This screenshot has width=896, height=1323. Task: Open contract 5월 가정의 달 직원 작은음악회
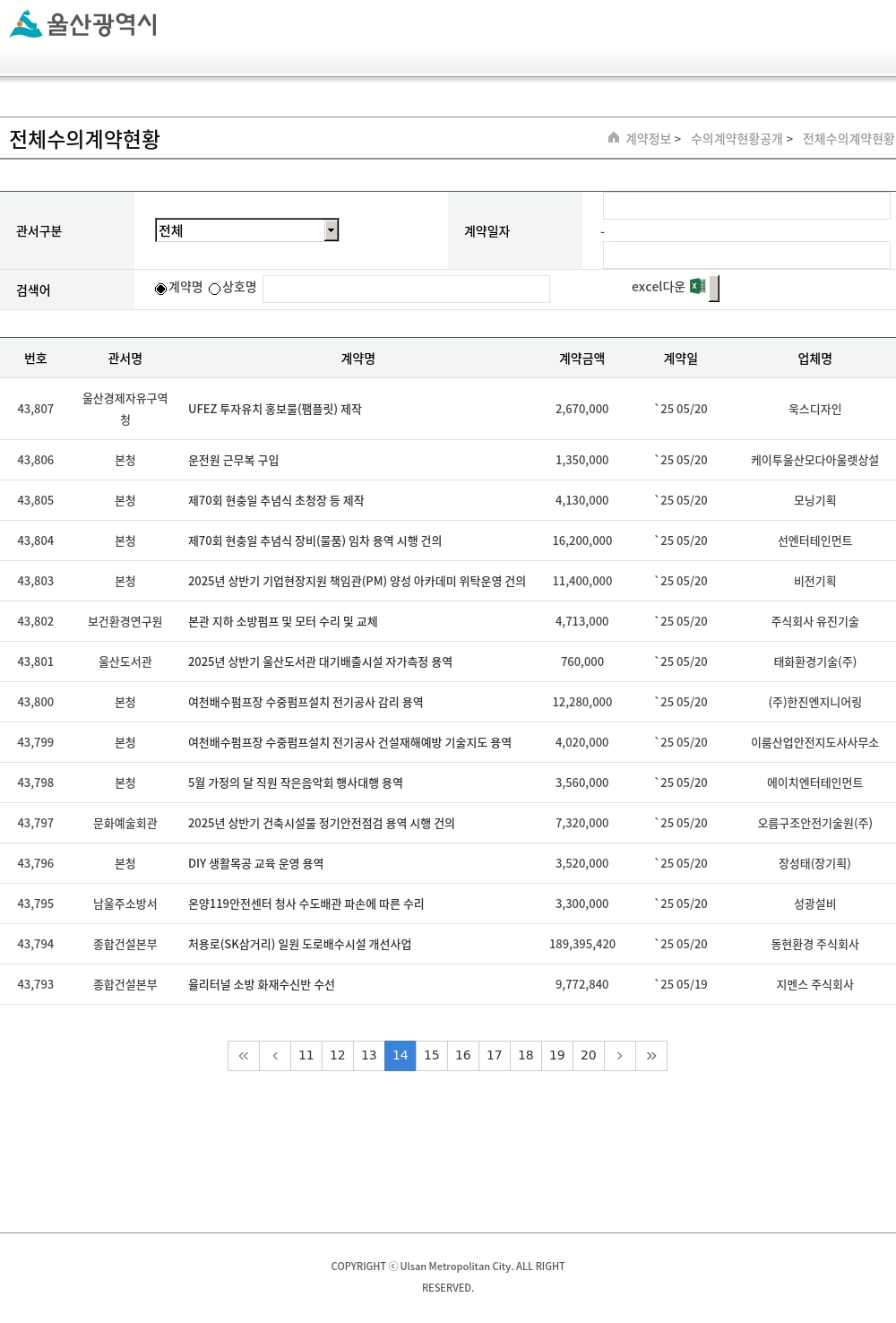click(x=296, y=783)
